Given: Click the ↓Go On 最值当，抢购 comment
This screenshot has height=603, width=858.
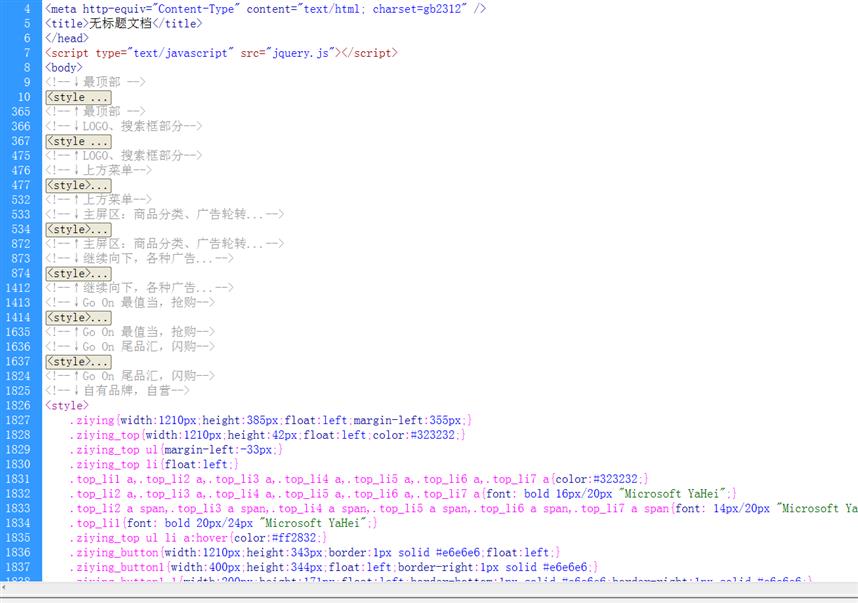Looking at the screenshot, I should click(x=130, y=303).
